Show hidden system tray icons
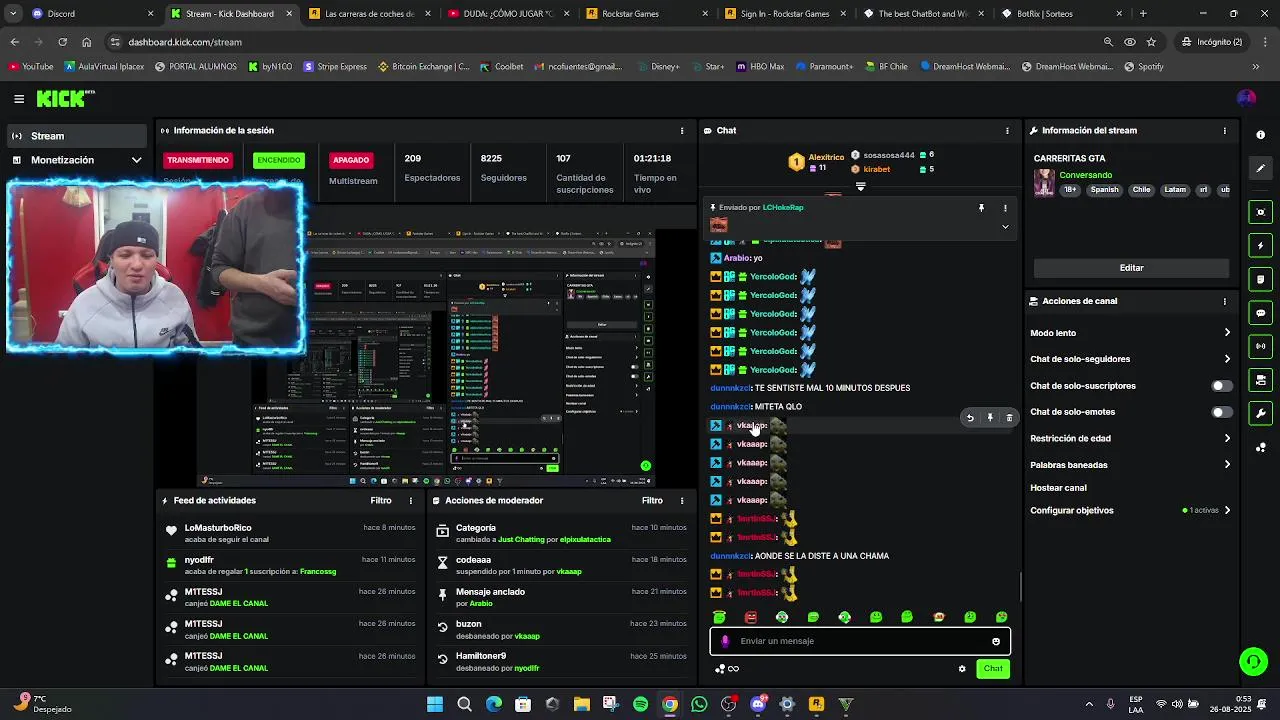The height and width of the screenshot is (720, 1280). click(x=1090, y=705)
